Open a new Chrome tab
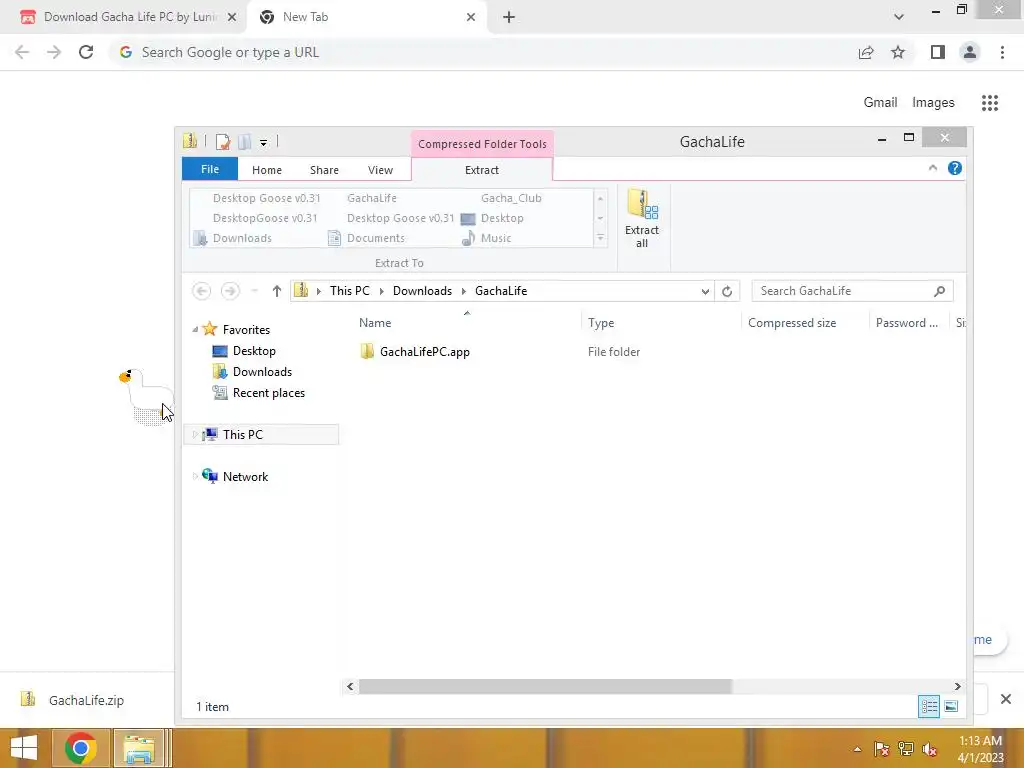Screen dimensions: 1024x768 [509, 18]
